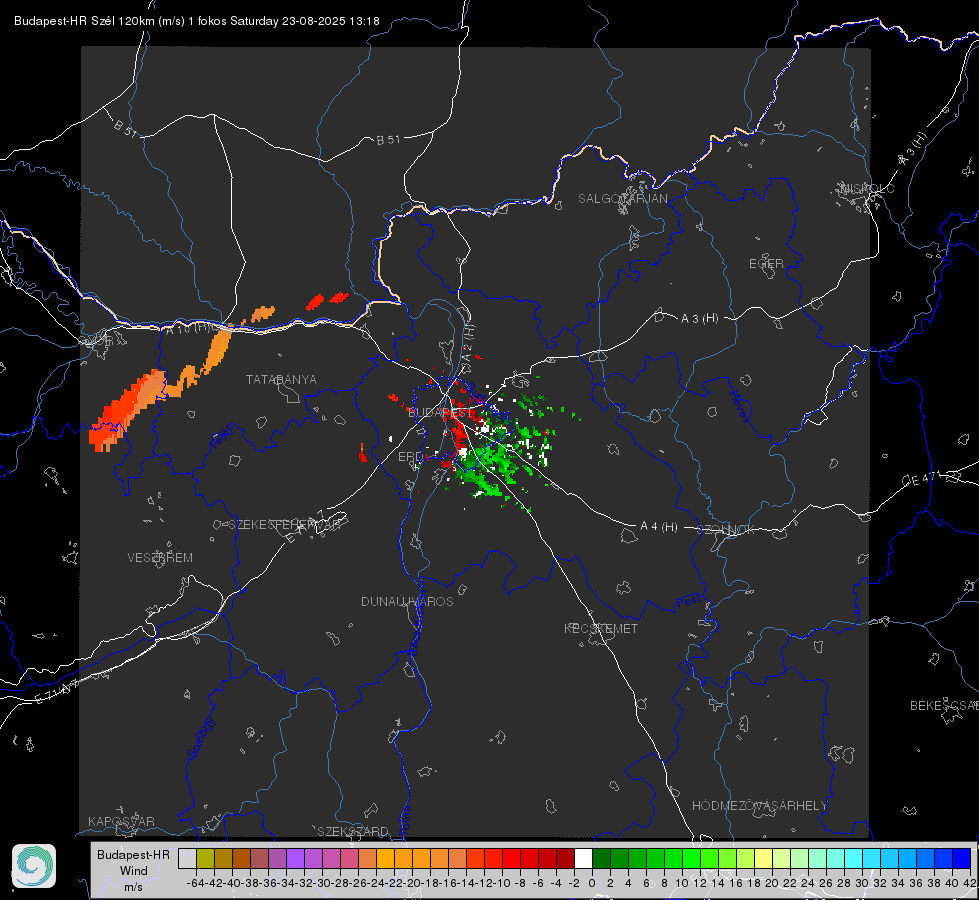
Task: Click the MISKOLC city label
Action: (867, 188)
